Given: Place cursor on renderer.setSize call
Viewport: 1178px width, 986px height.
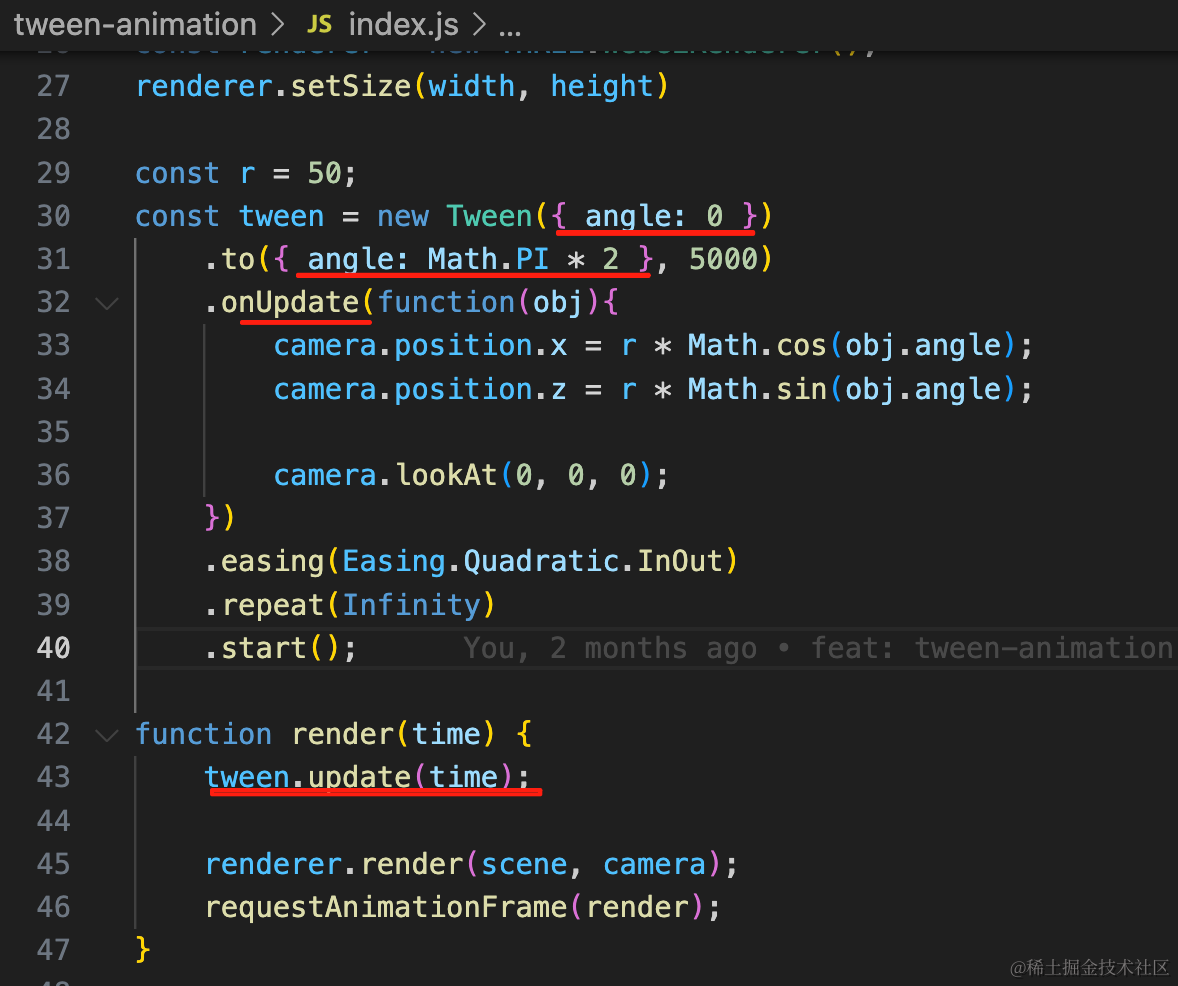Looking at the screenshot, I should [401, 86].
